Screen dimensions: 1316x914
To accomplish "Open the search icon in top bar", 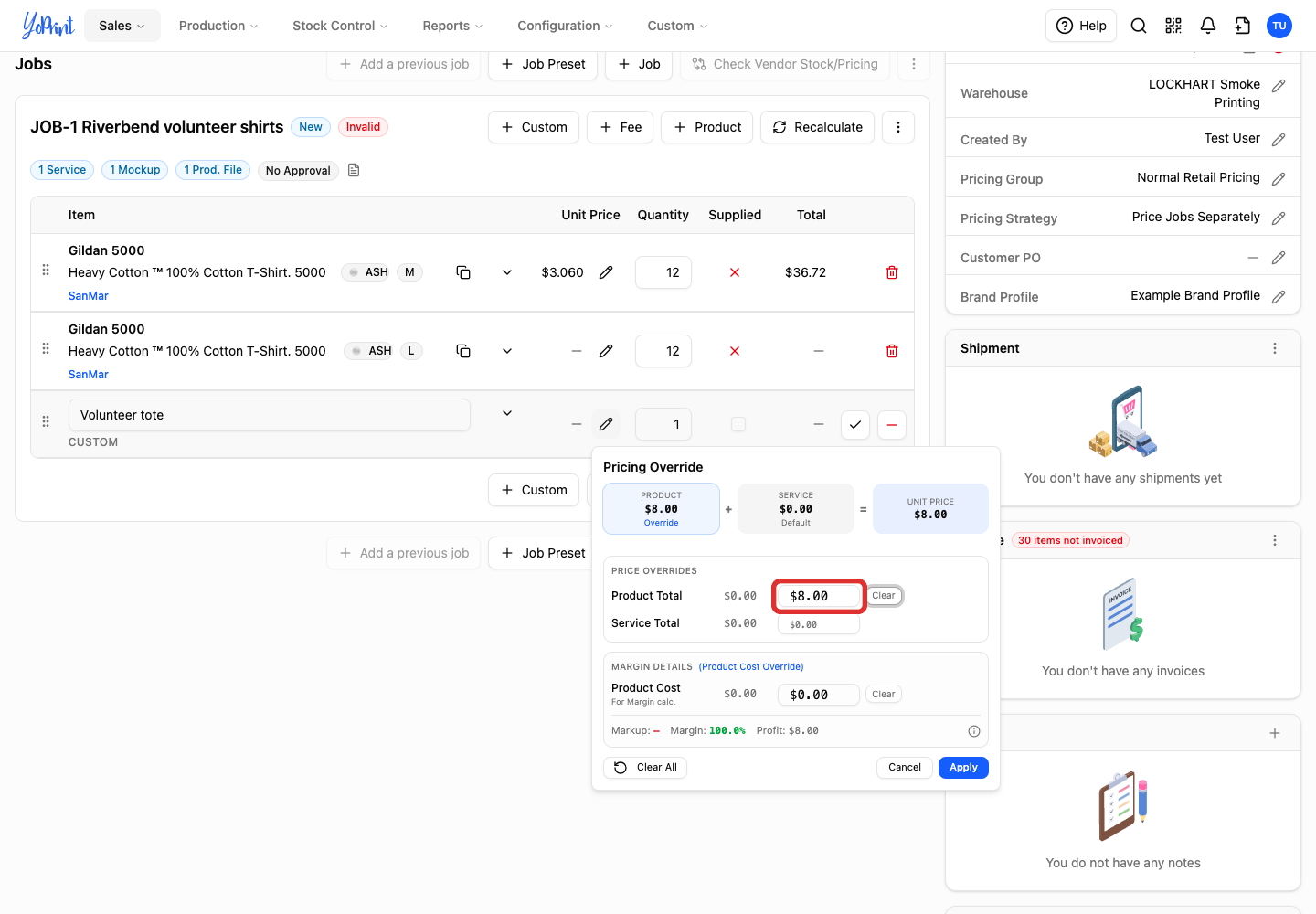I will 1139,26.
